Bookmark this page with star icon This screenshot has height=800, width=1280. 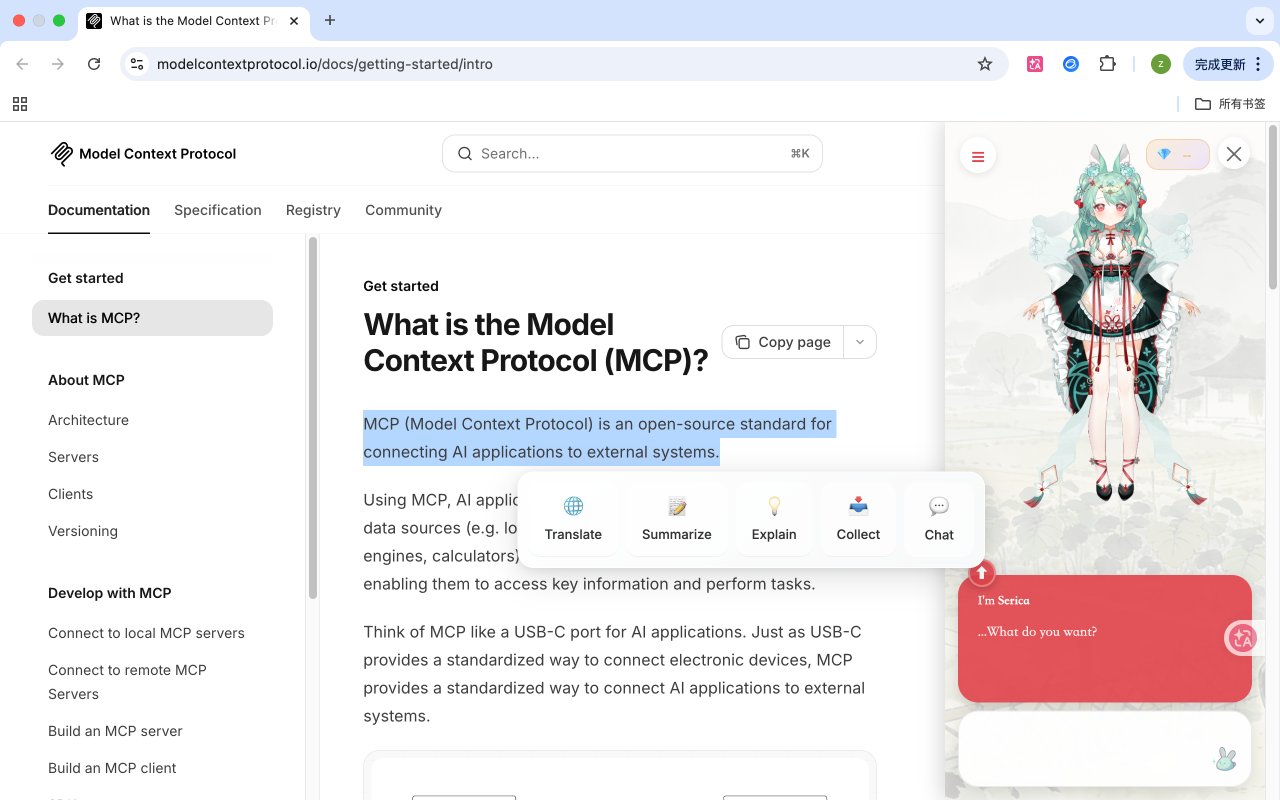click(985, 64)
